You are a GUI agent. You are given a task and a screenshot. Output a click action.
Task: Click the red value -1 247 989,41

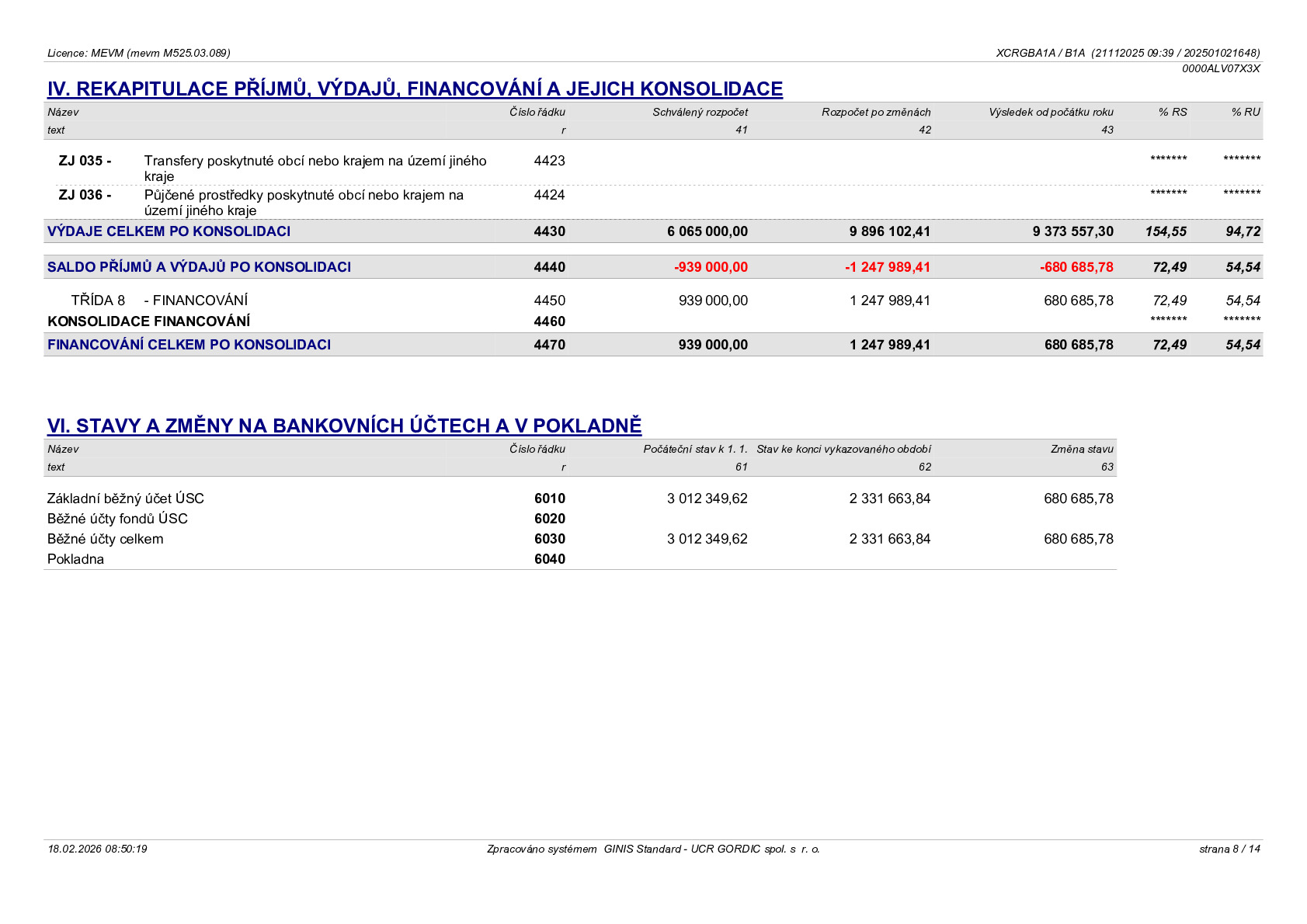coord(887,267)
